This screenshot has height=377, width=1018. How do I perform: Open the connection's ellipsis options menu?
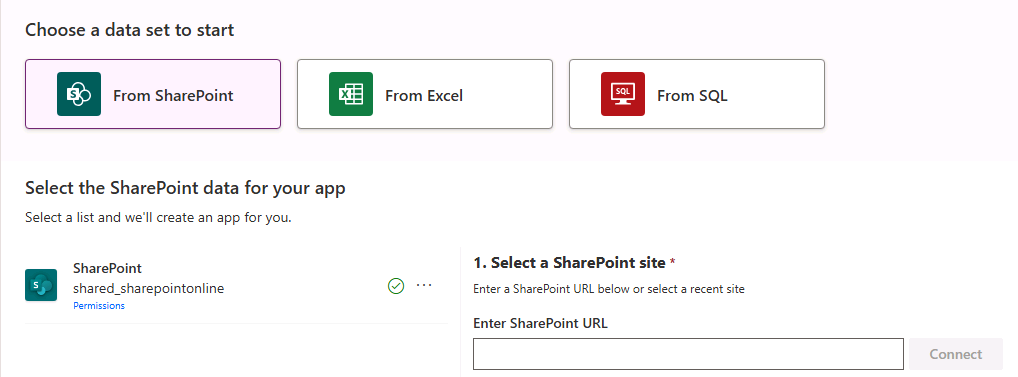pyautogui.click(x=424, y=285)
